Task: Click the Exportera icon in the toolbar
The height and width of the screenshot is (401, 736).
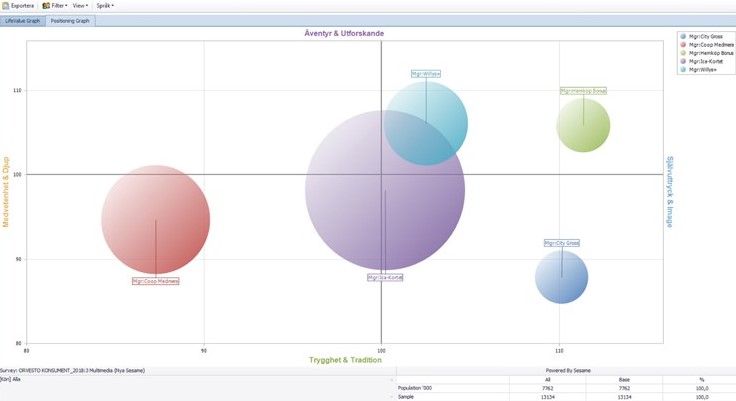Action: (6, 6)
